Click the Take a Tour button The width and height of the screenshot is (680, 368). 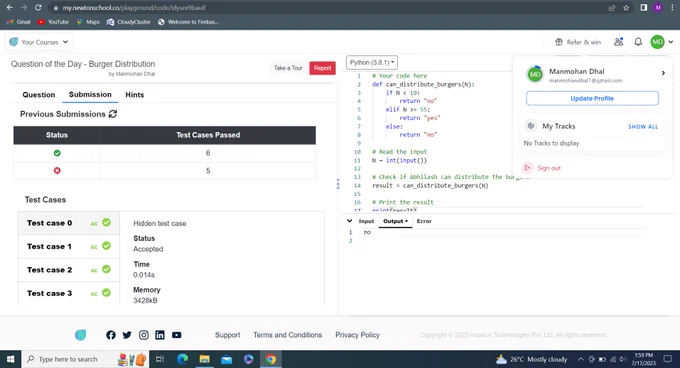point(288,68)
